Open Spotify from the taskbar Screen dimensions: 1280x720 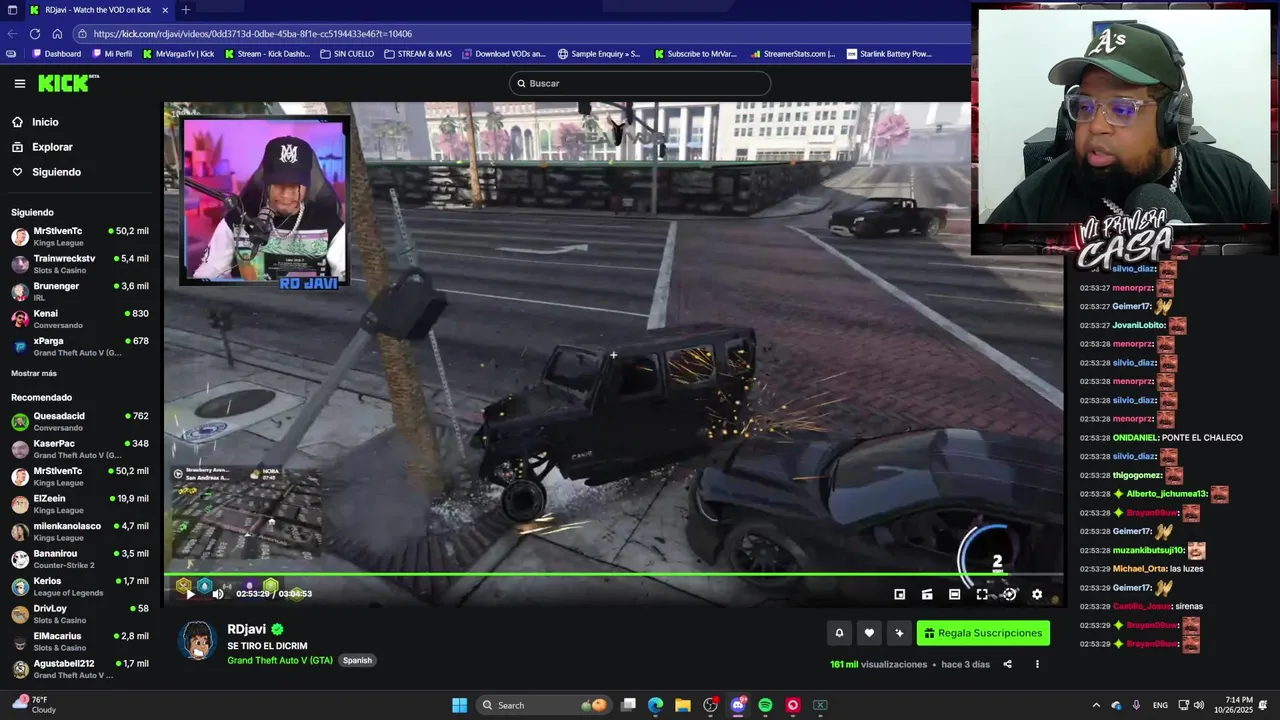pos(765,705)
